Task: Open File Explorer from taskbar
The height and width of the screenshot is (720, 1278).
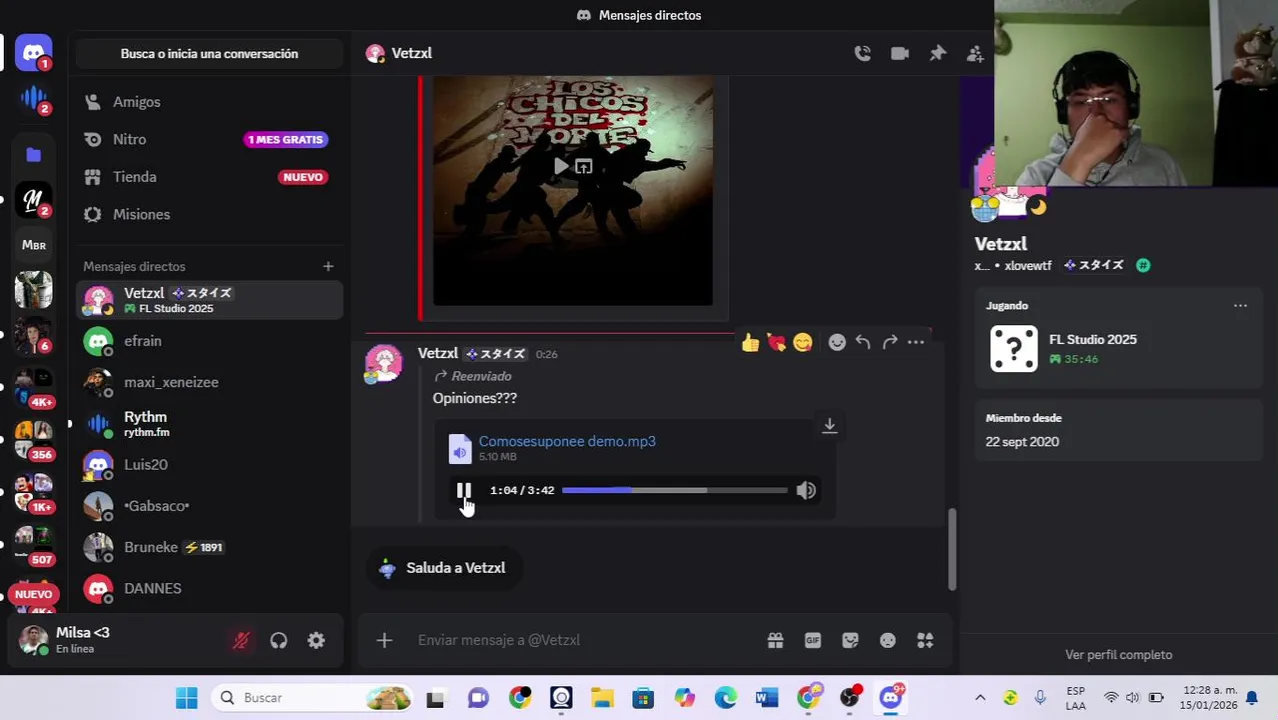Action: [602, 698]
